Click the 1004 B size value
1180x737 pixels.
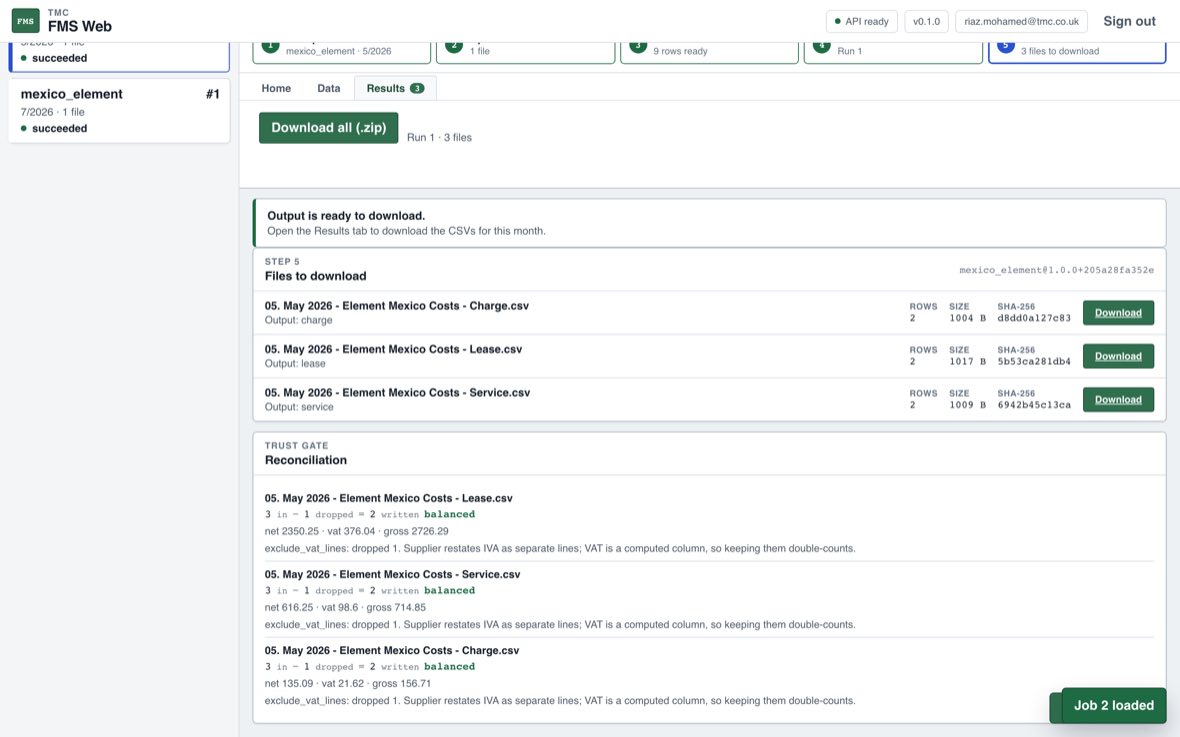(x=968, y=318)
